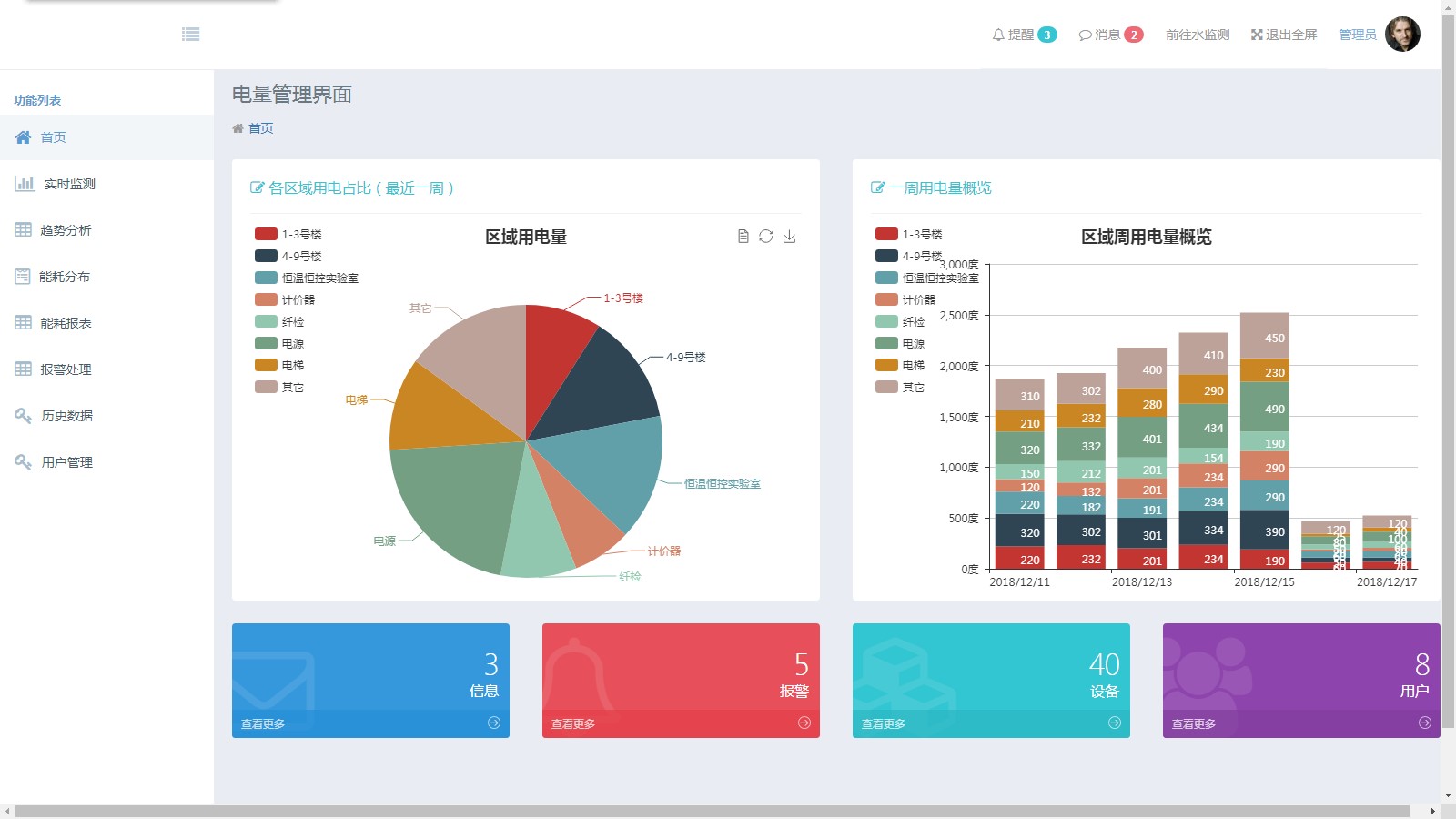Click 查看更多 on the 设备 card
The width and height of the screenshot is (1456, 819).
pos(884,723)
